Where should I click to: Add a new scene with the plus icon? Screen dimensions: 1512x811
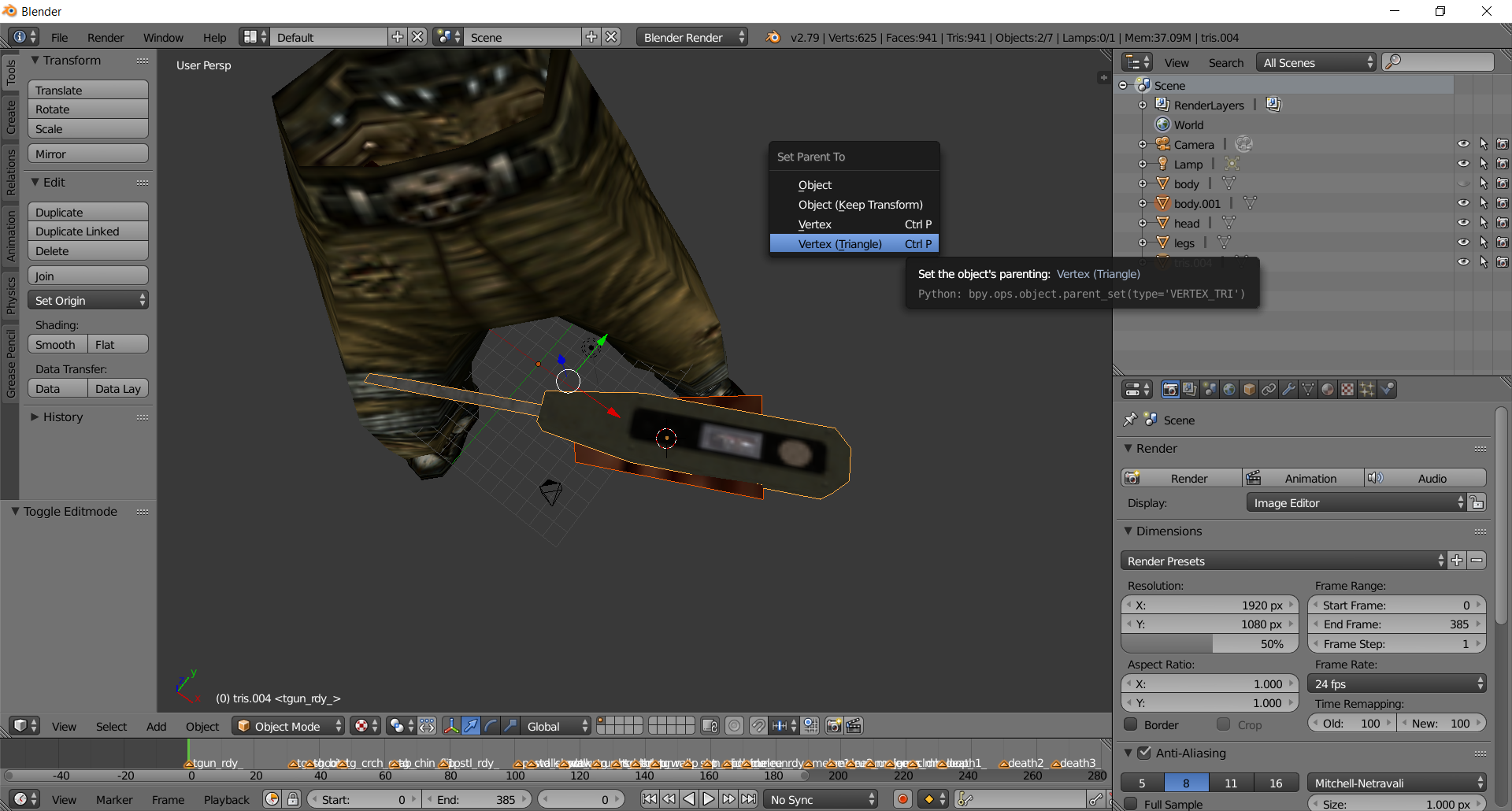pyautogui.click(x=591, y=37)
